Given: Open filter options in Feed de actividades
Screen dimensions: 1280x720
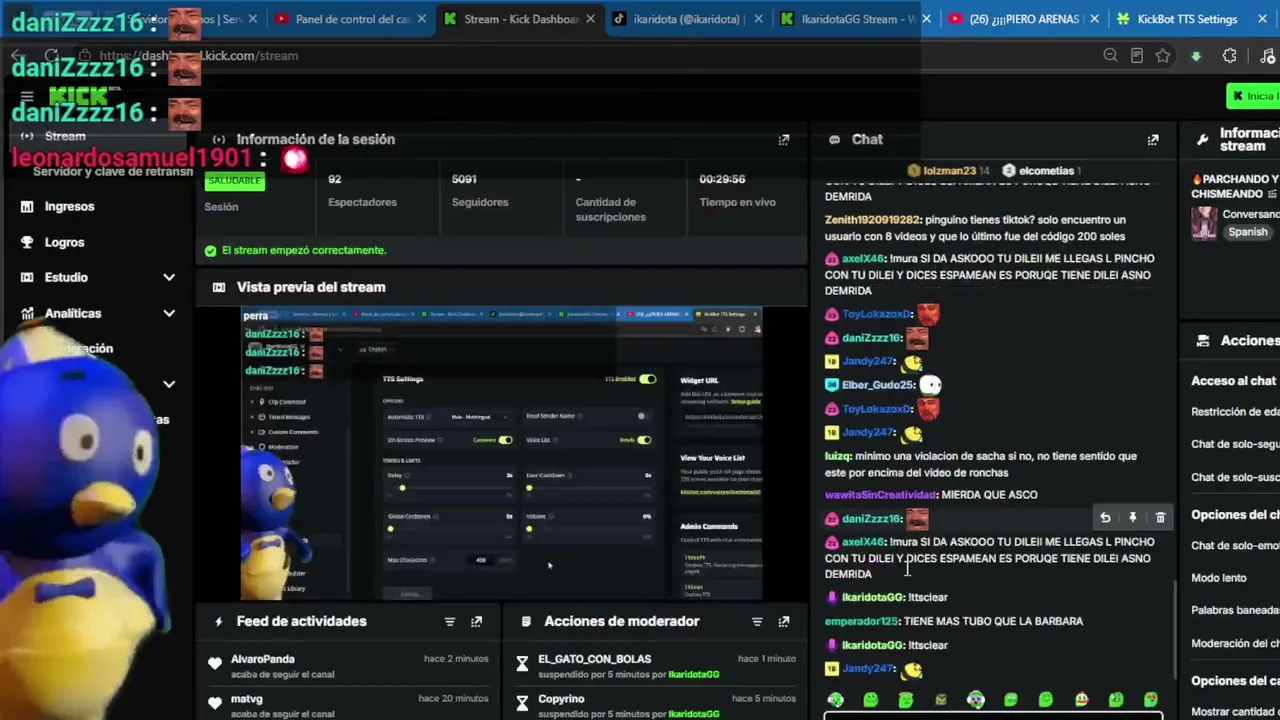Looking at the screenshot, I should pyautogui.click(x=450, y=622).
